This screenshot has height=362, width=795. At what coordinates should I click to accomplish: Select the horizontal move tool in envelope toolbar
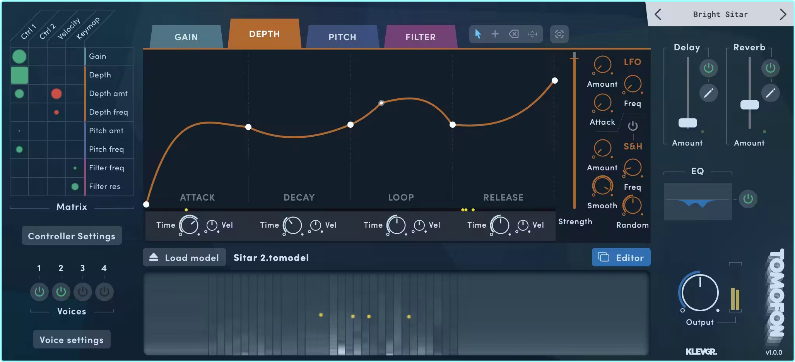(532, 34)
